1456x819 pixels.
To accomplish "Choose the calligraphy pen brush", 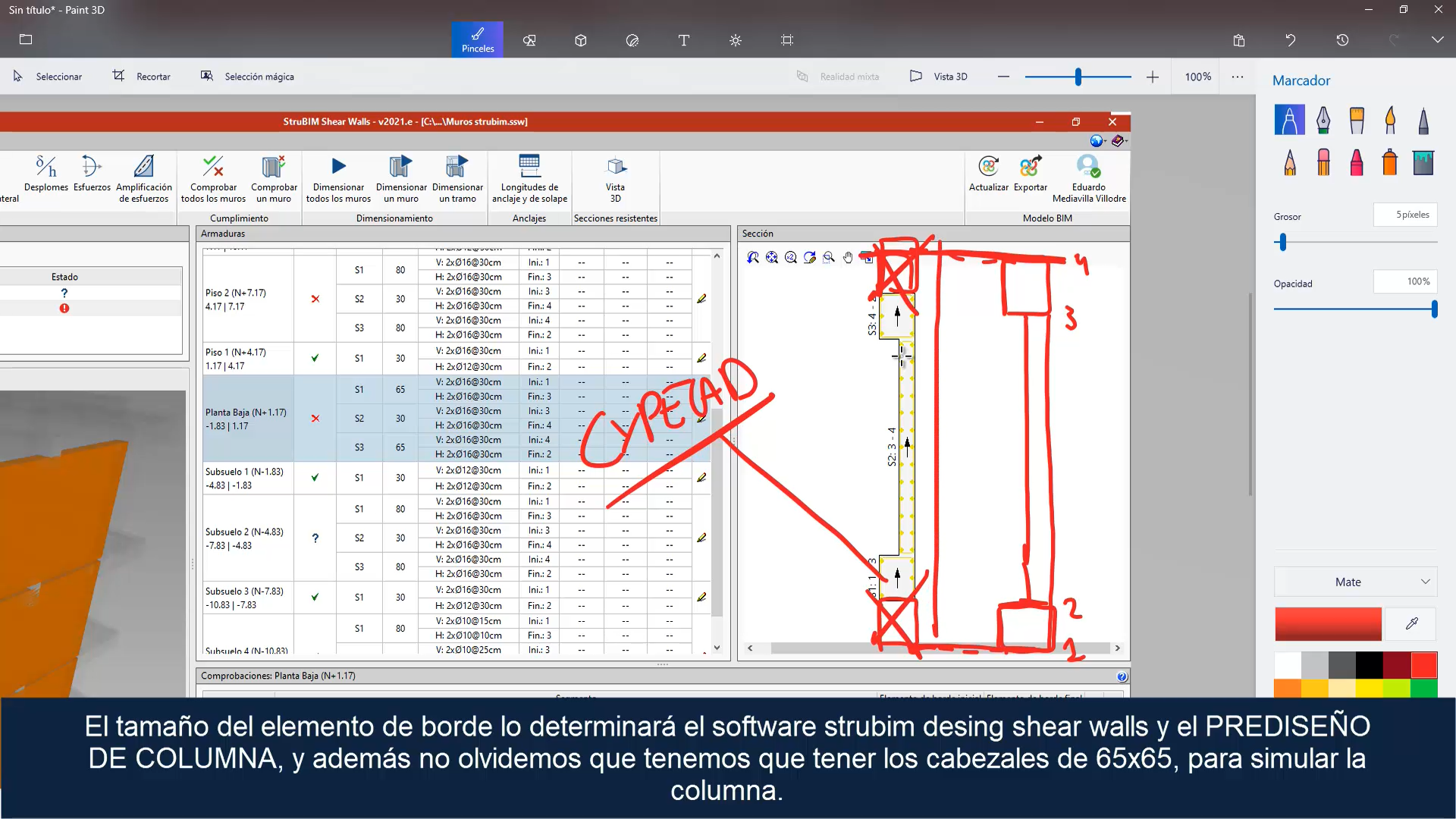I will (x=1323, y=120).
